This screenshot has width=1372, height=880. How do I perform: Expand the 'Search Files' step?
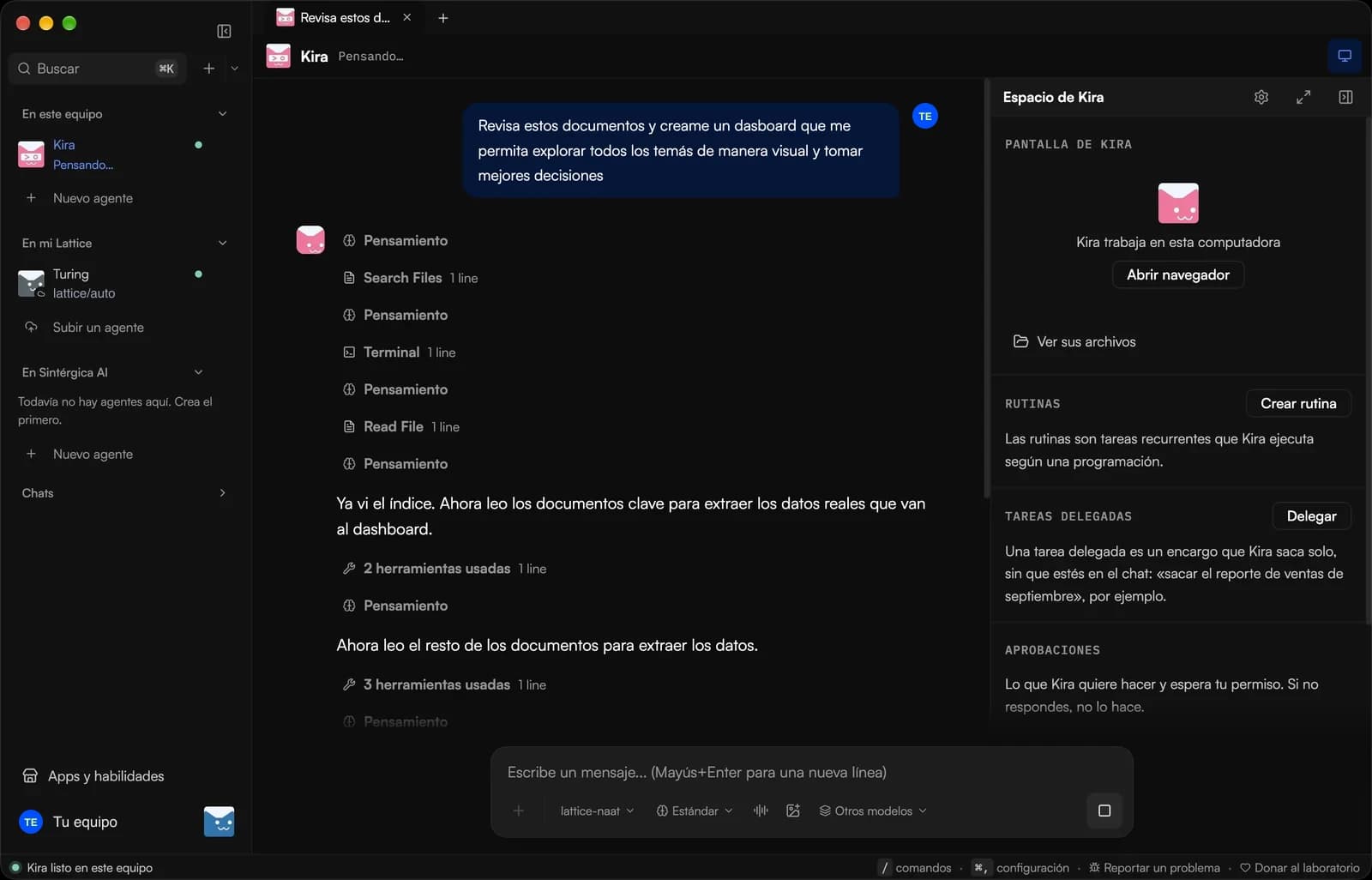411,278
